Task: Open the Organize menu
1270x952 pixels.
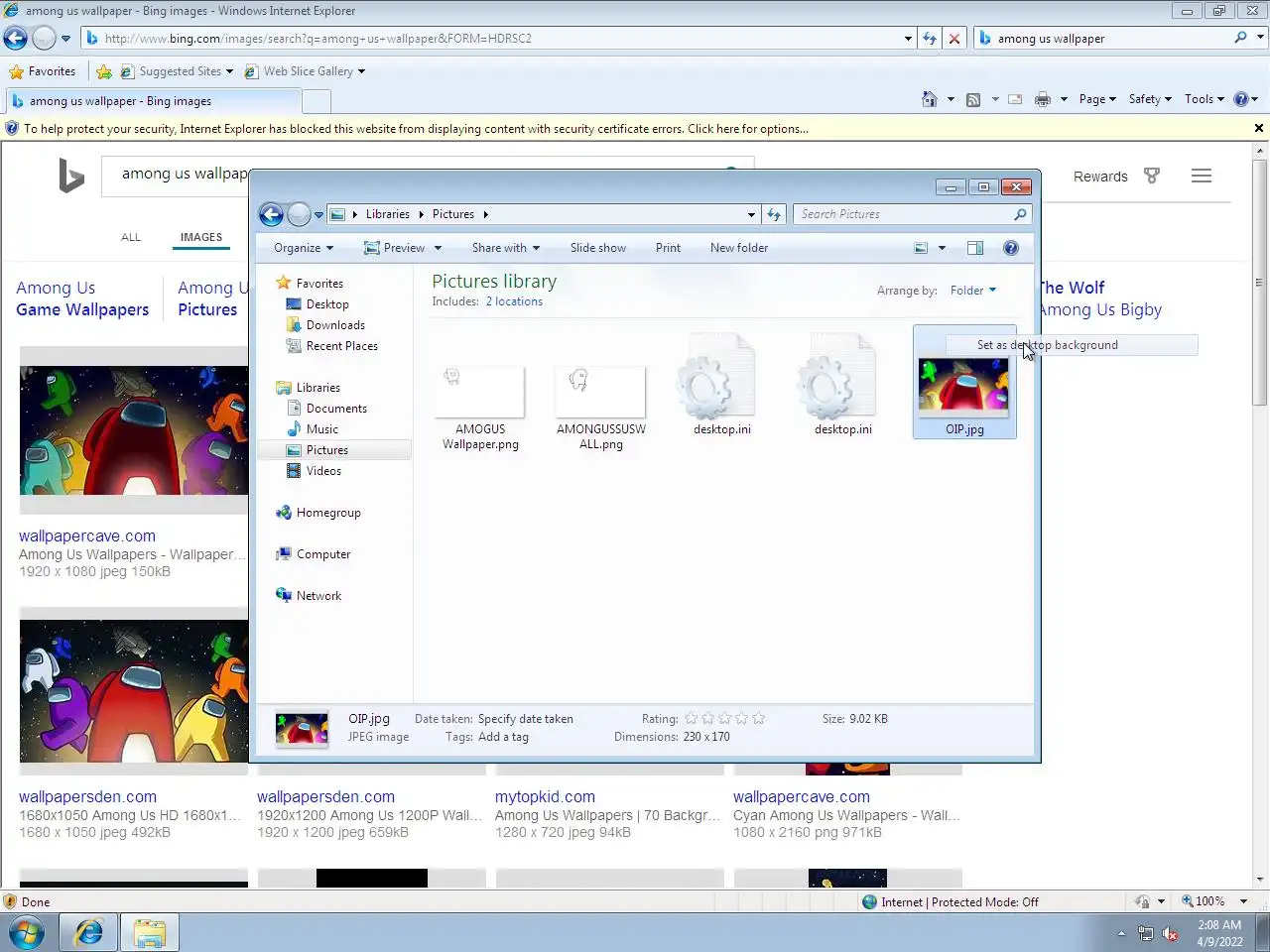Action: [x=304, y=248]
